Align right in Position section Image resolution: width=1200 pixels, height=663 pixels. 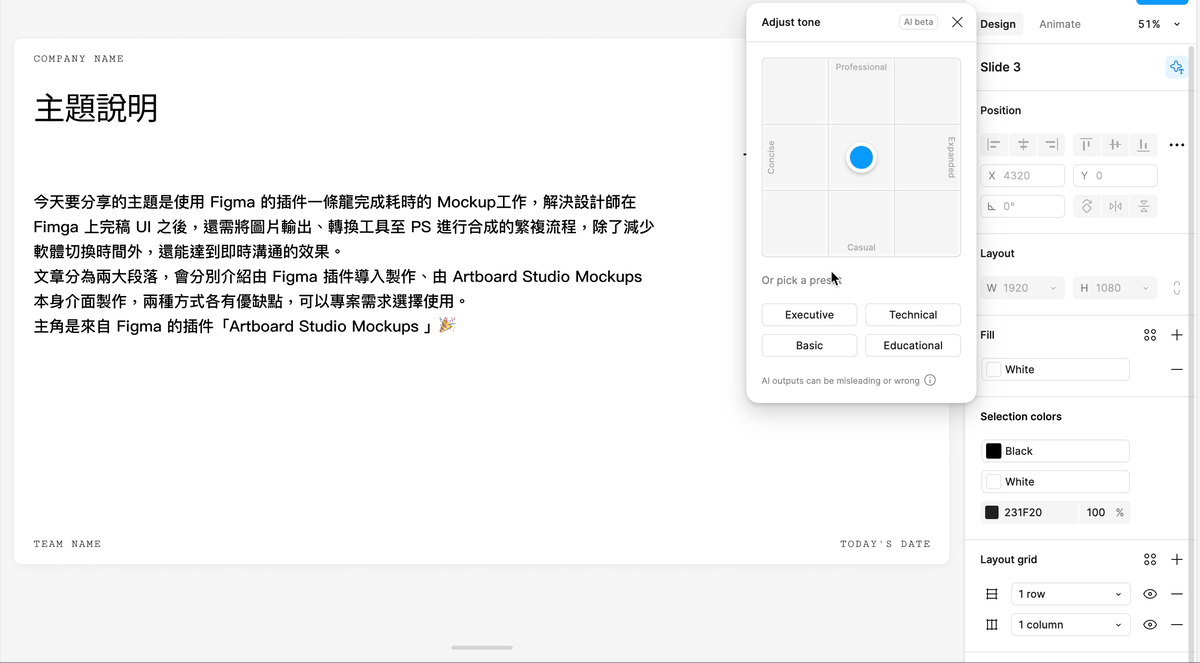pos(1051,145)
